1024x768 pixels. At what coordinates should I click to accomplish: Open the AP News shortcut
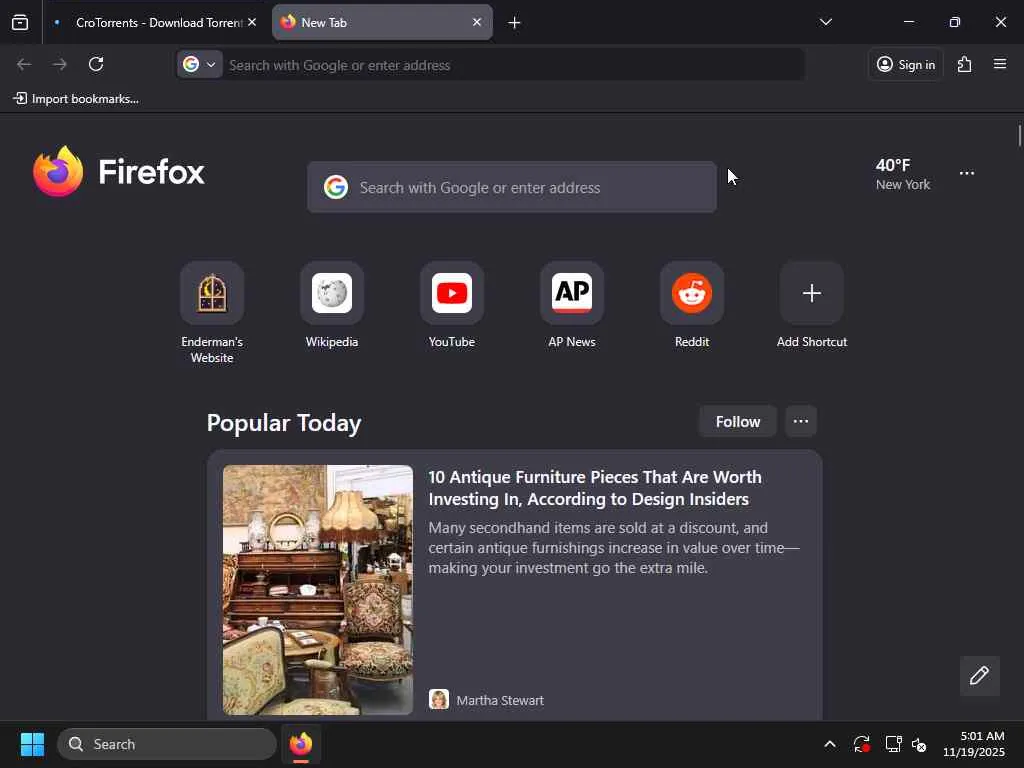click(572, 306)
